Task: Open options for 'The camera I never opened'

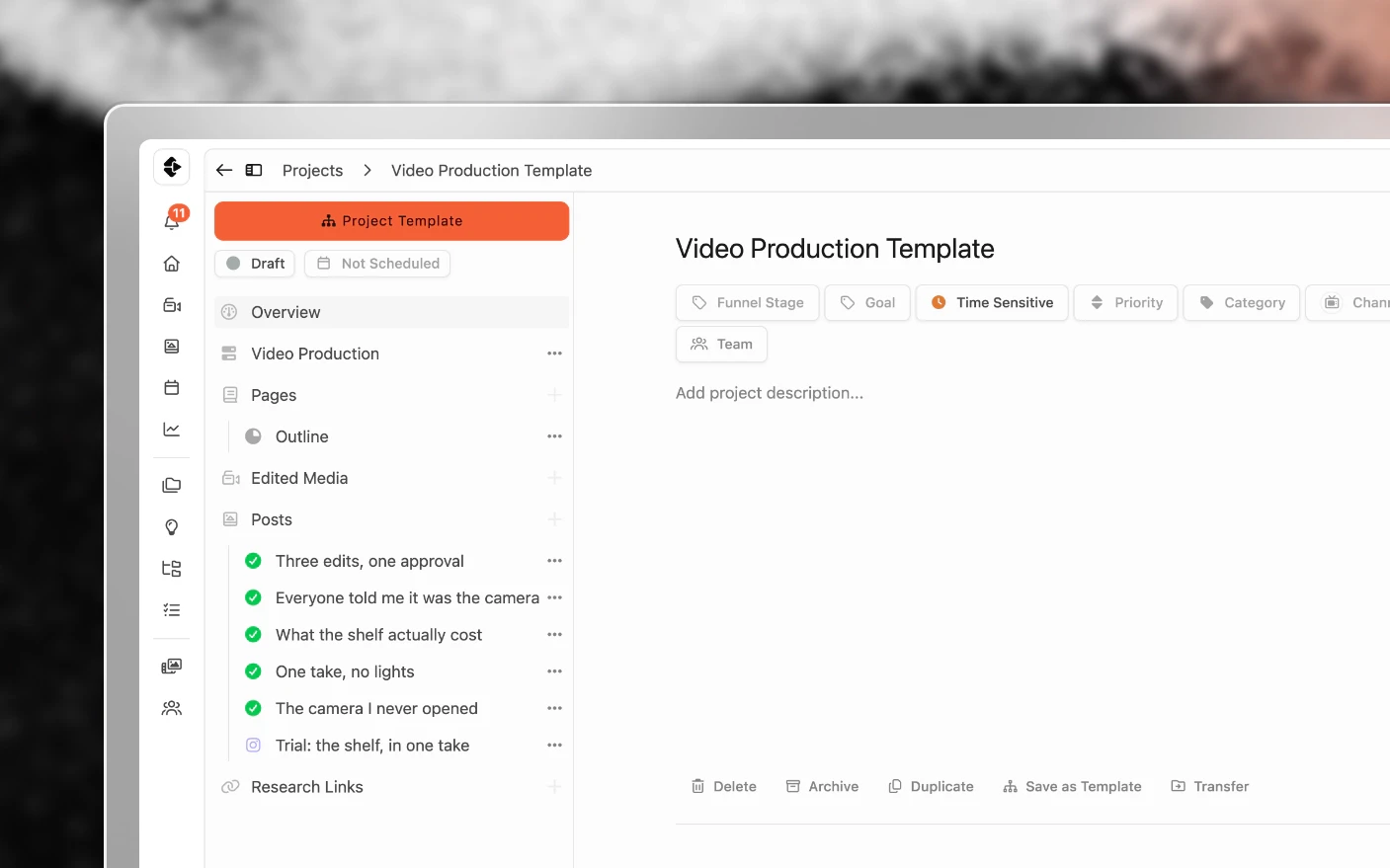Action: pos(554,708)
